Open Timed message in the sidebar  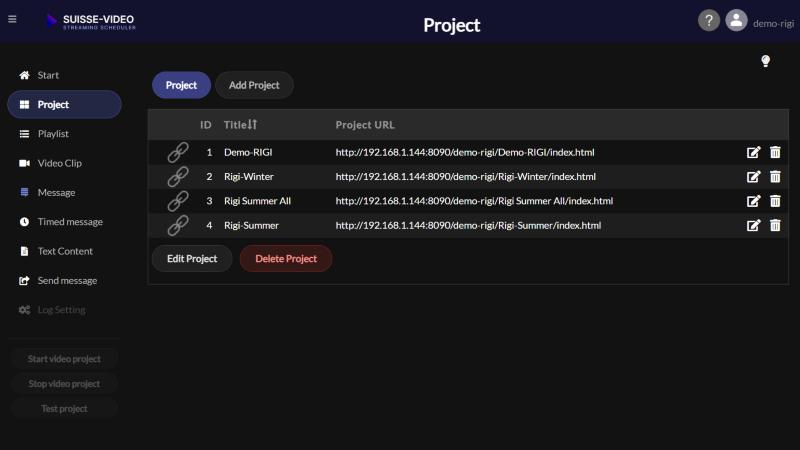tap(64, 222)
